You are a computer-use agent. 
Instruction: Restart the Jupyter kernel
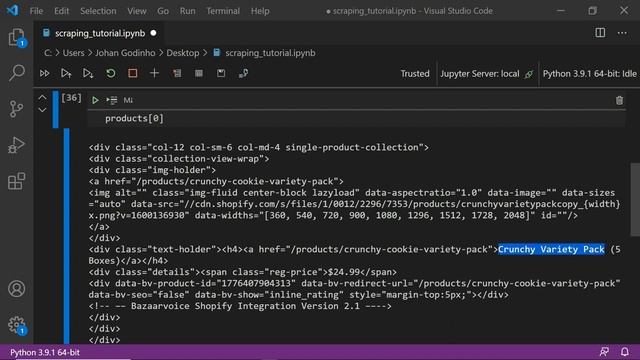pos(111,73)
